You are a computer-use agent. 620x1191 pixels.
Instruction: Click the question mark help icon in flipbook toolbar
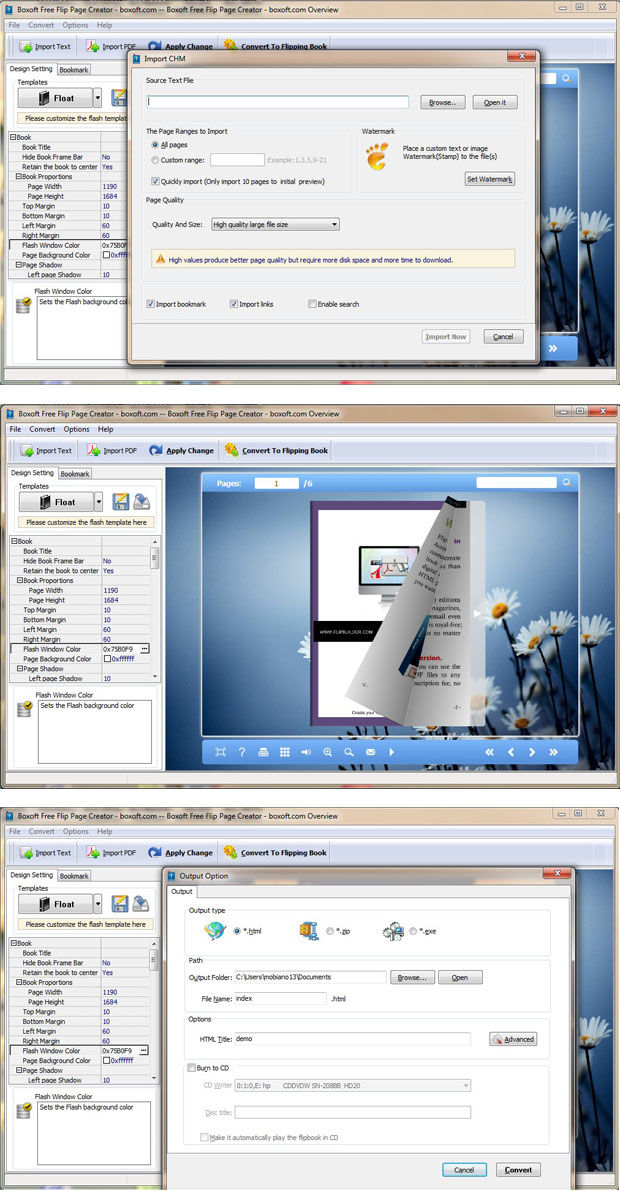point(241,752)
